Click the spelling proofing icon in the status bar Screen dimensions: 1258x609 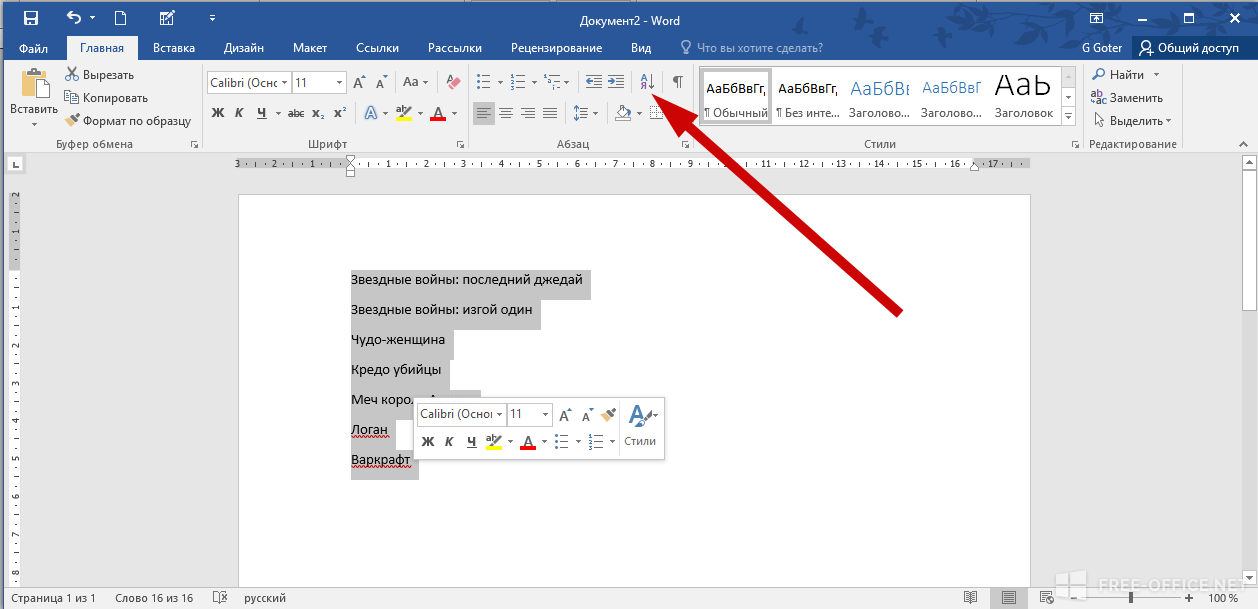[220, 598]
